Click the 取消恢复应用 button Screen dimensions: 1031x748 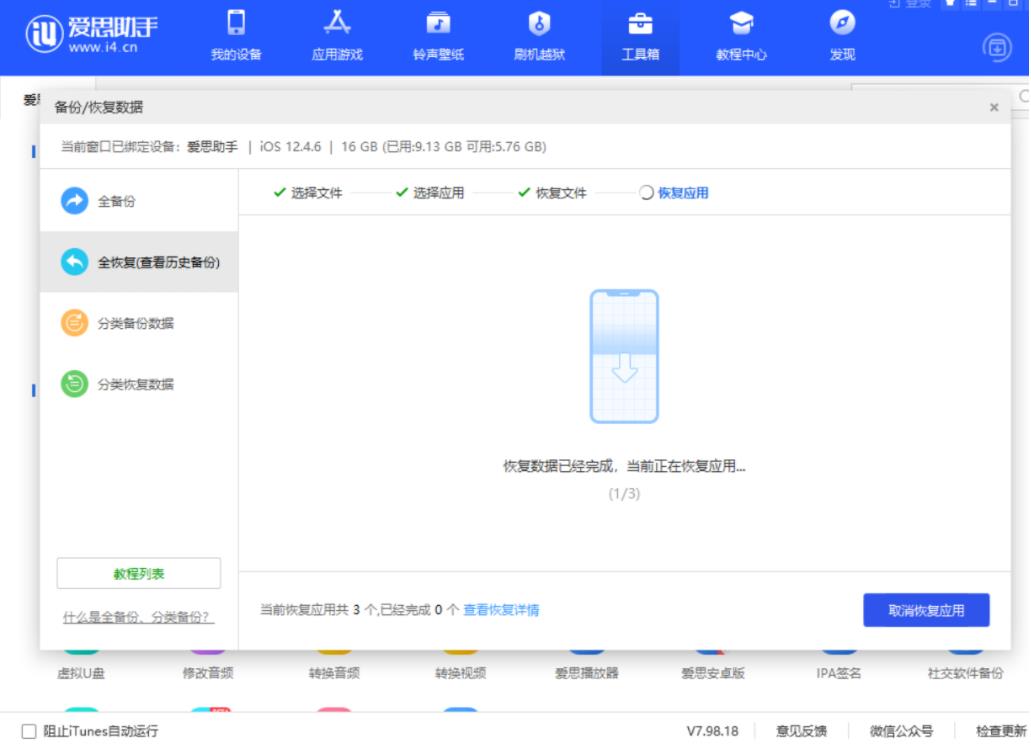pyautogui.click(x=926, y=610)
